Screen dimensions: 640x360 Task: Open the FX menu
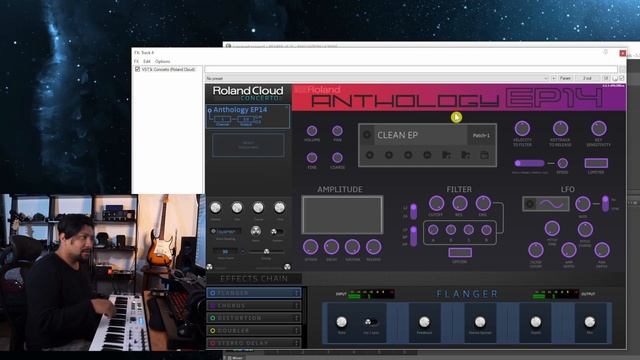136,61
